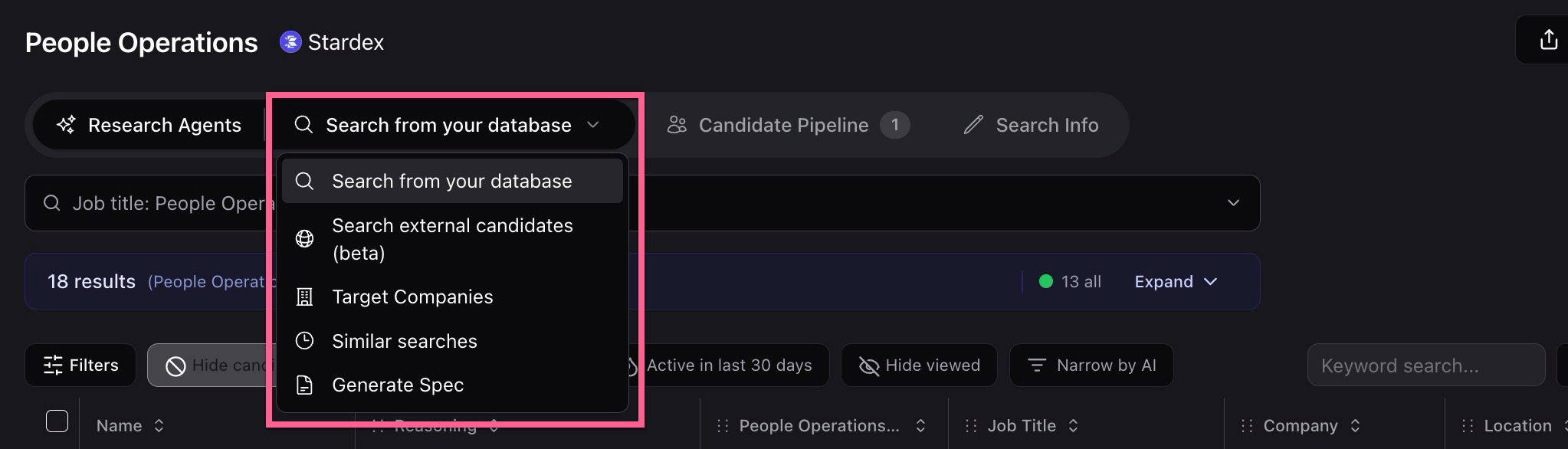The height and width of the screenshot is (449, 1568).
Task: Click the document icon beside Generate Spec
Action: pos(304,385)
